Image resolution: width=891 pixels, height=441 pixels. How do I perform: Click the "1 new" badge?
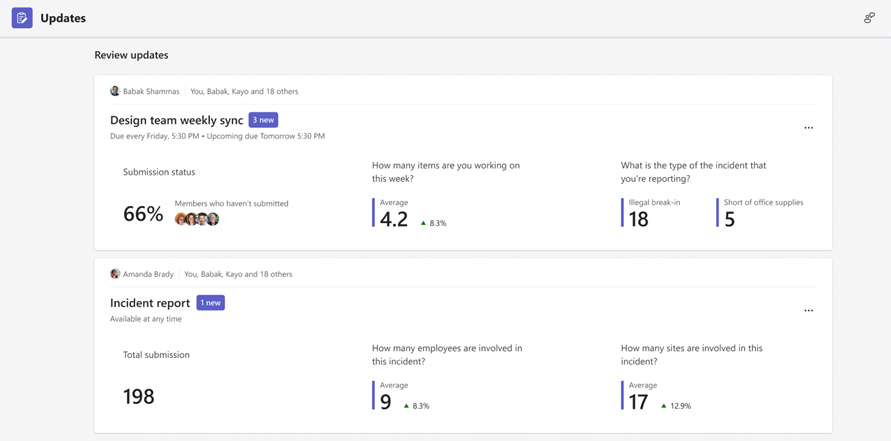point(210,303)
